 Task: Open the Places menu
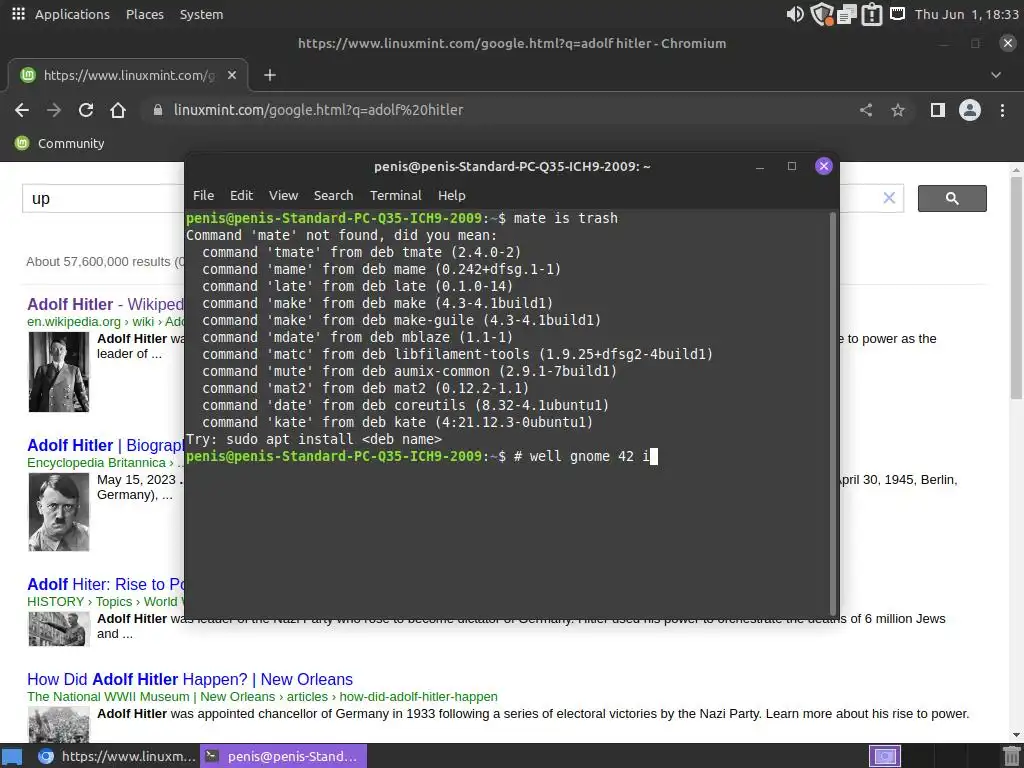click(144, 14)
